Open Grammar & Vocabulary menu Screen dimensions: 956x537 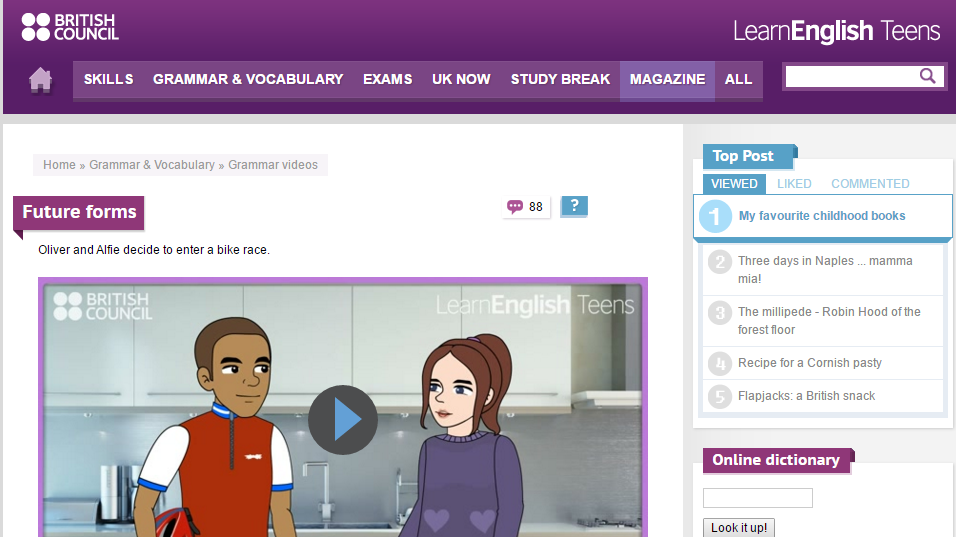coord(248,80)
